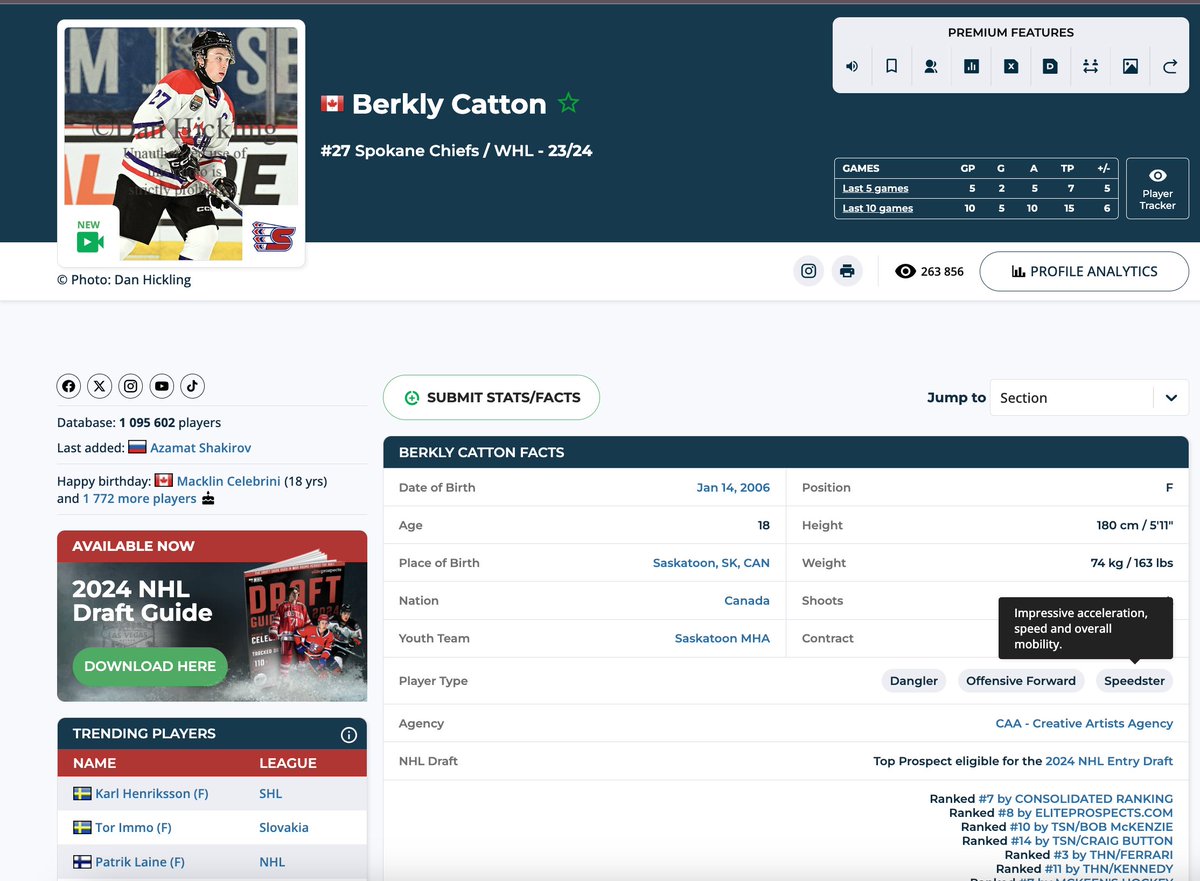Play the NEW video thumbnail on player photo

pyautogui.click(x=88, y=239)
